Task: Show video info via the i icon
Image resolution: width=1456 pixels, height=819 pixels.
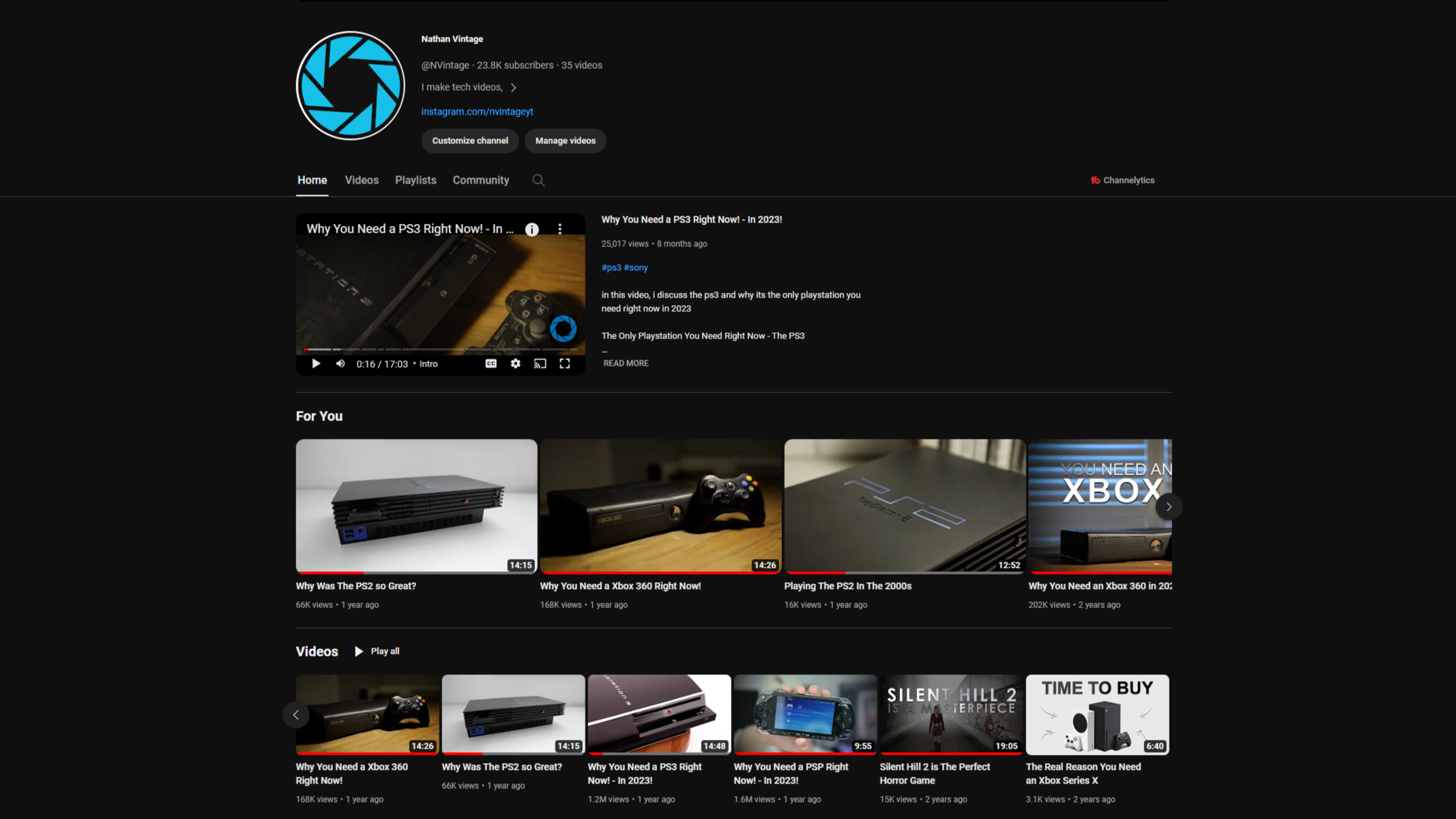Action: click(x=532, y=229)
